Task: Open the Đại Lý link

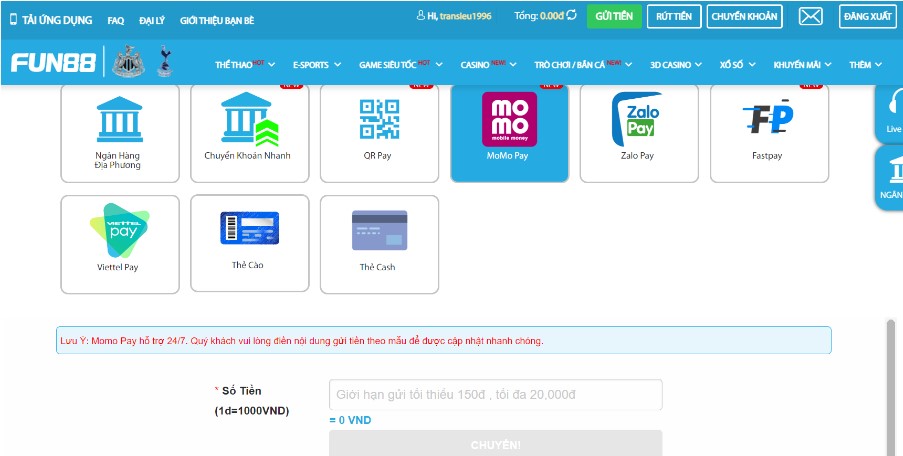Action: (152, 20)
